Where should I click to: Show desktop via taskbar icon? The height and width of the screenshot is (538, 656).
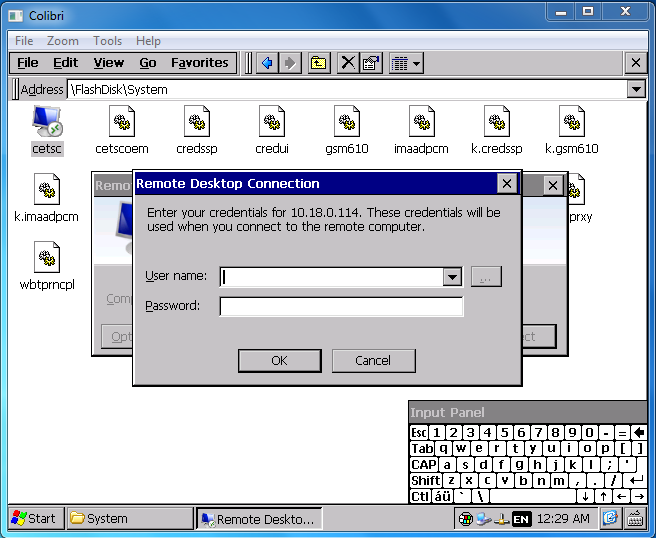click(610, 518)
